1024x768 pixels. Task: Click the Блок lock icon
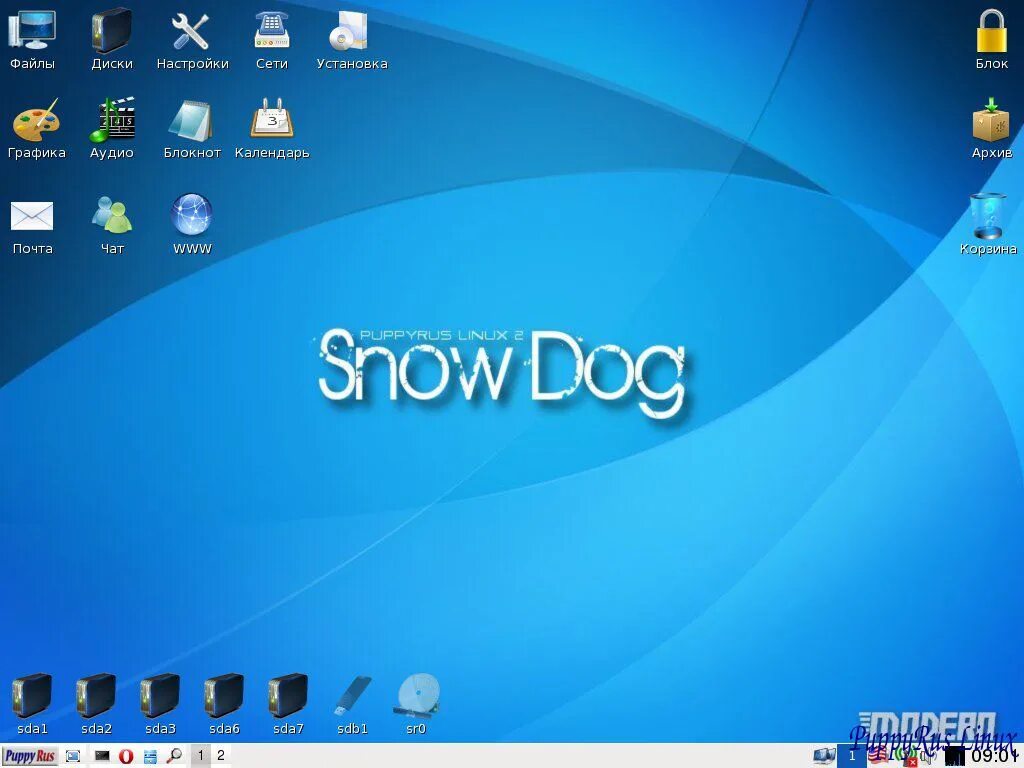pyautogui.click(x=991, y=39)
